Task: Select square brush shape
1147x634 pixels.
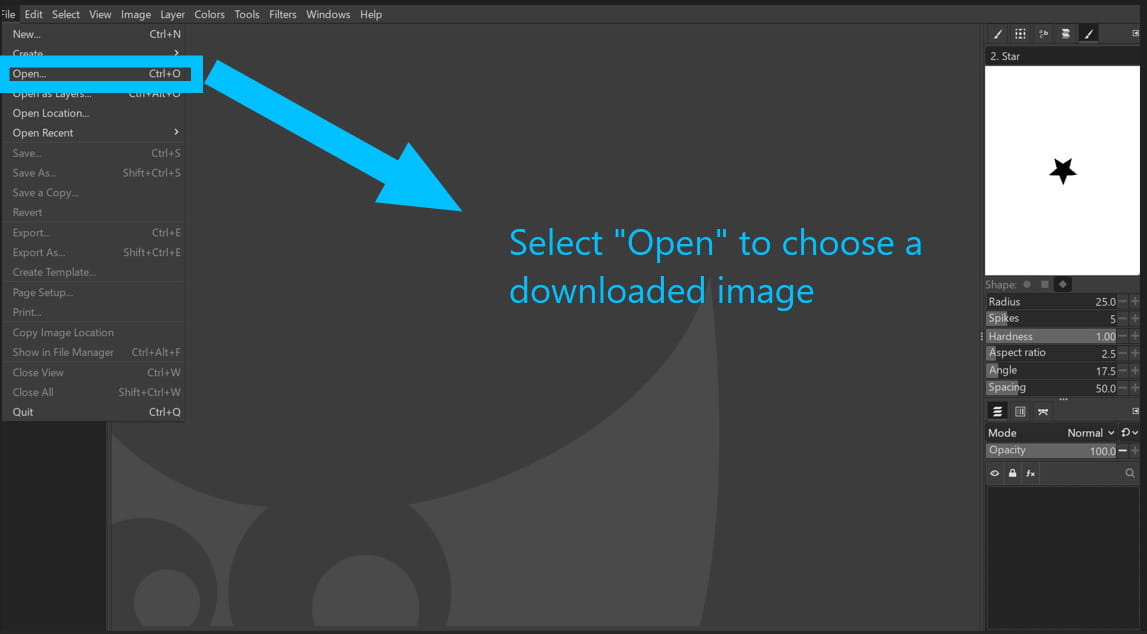Action: tap(1045, 284)
